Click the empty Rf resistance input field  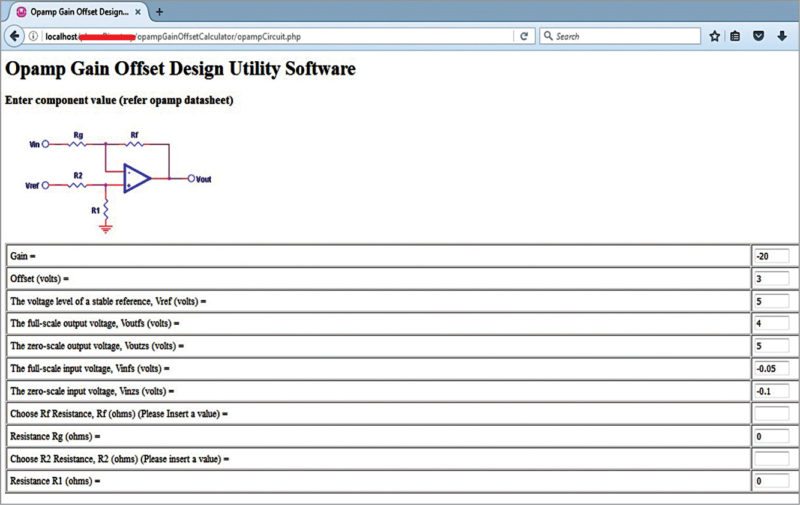[771, 413]
